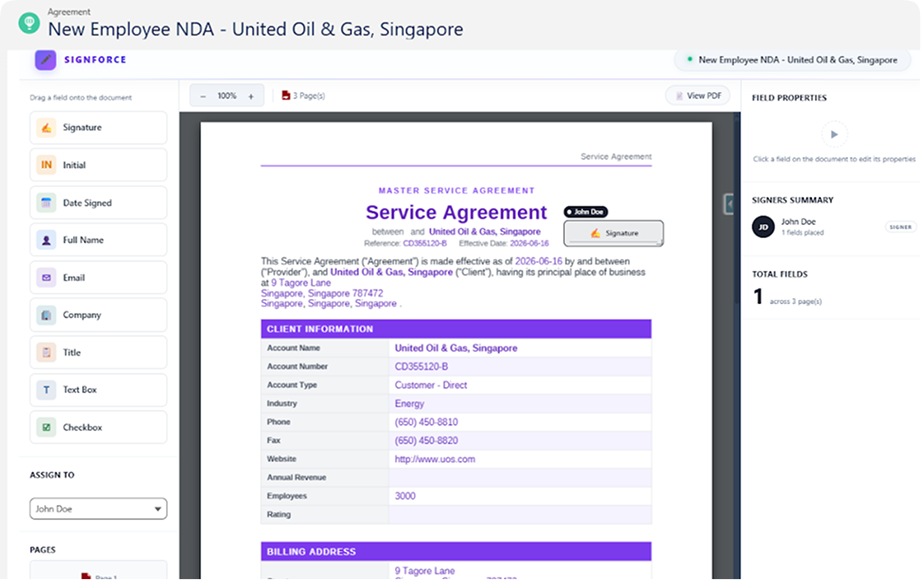
Task: Click the phone value '(650) 450-8810'
Action: [x=426, y=422]
